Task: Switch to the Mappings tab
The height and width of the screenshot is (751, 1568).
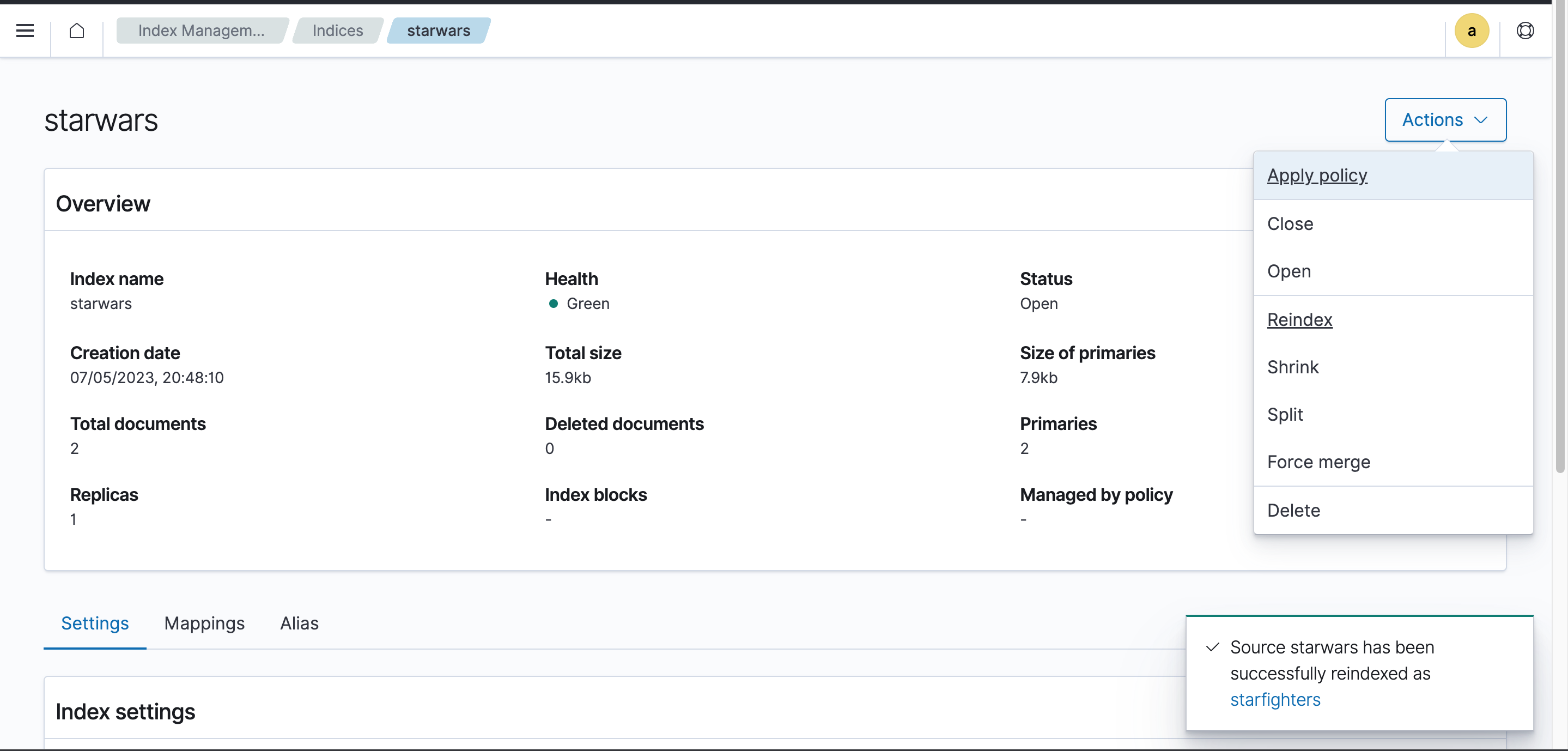Action: (204, 623)
